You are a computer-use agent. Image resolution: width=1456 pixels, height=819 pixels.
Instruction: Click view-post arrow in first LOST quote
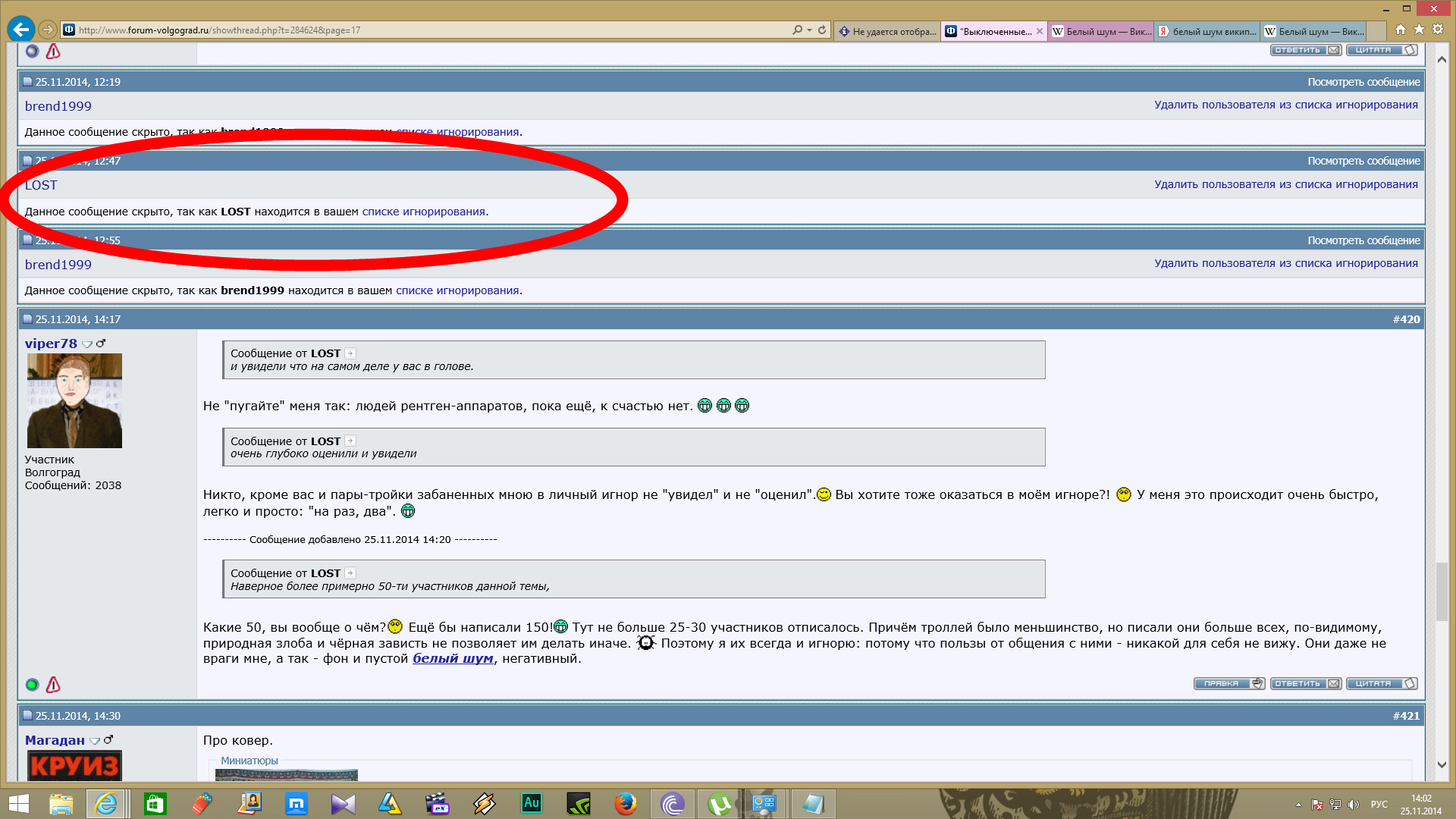click(x=350, y=353)
